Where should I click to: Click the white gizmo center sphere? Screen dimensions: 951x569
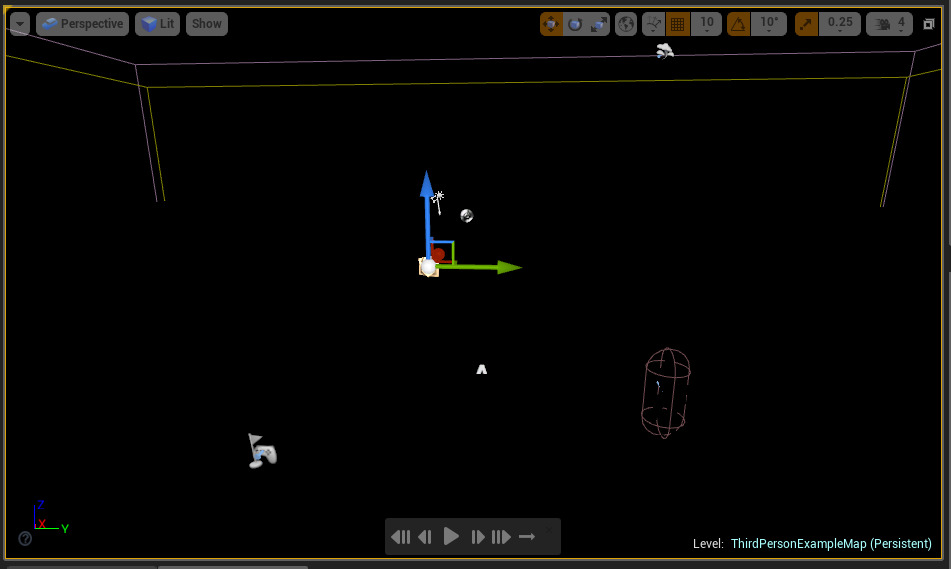(x=428, y=267)
